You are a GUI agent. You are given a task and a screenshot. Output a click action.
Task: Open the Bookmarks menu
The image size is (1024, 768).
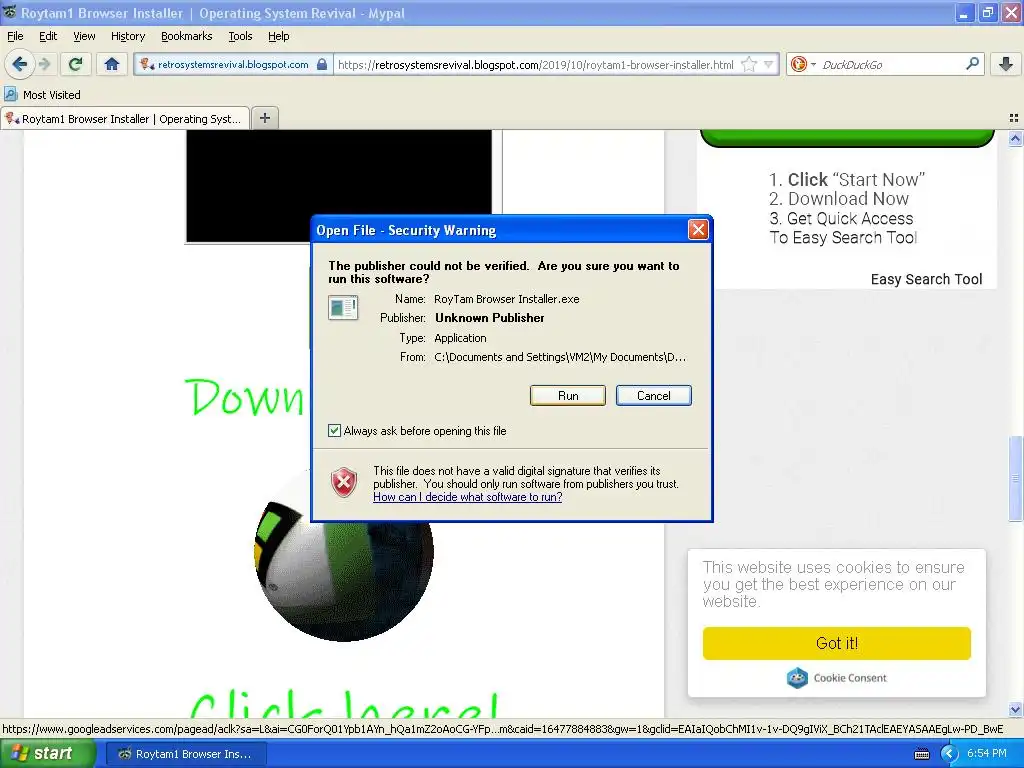[x=186, y=36]
